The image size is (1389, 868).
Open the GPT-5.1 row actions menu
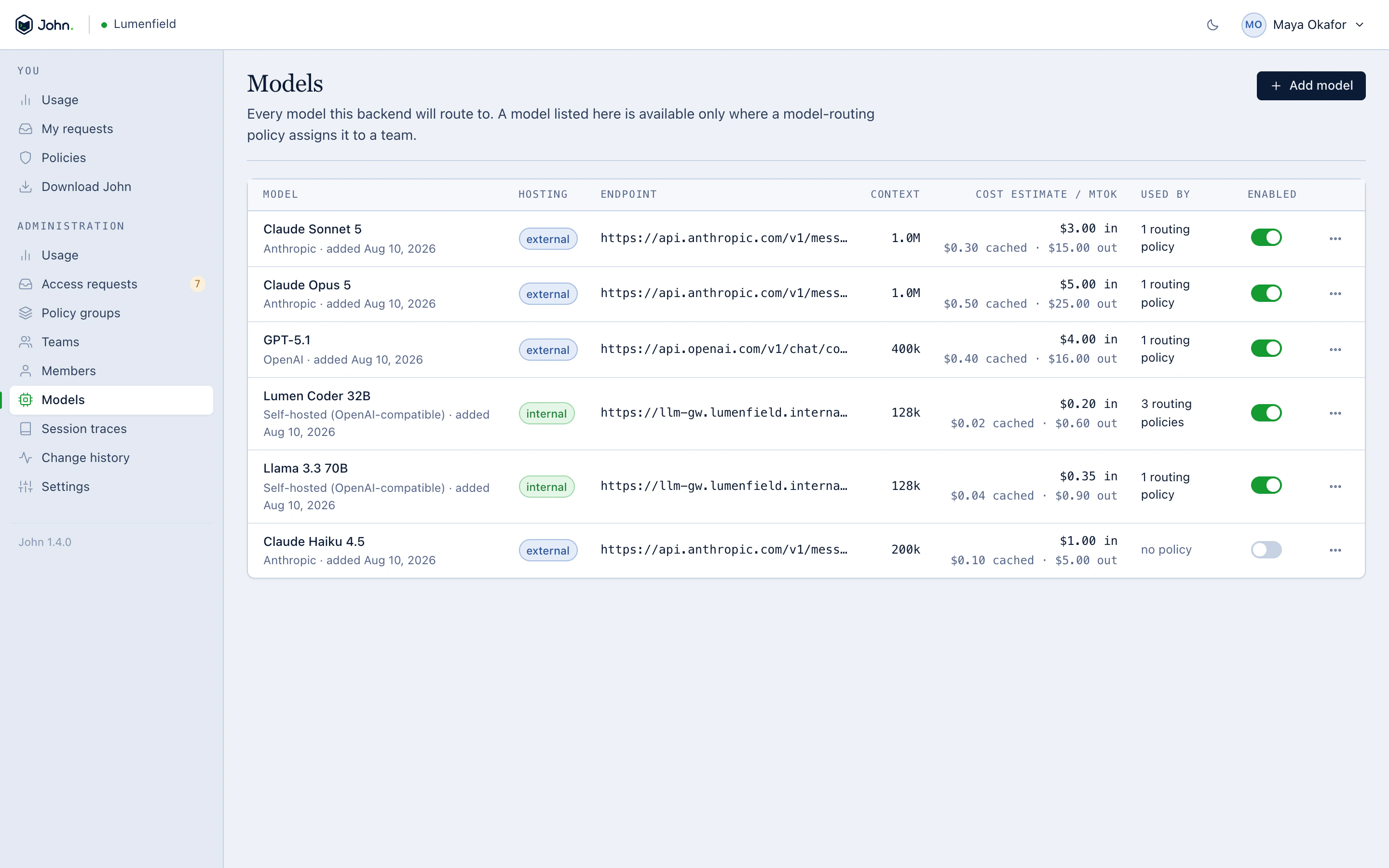click(x=1335, y=350)
